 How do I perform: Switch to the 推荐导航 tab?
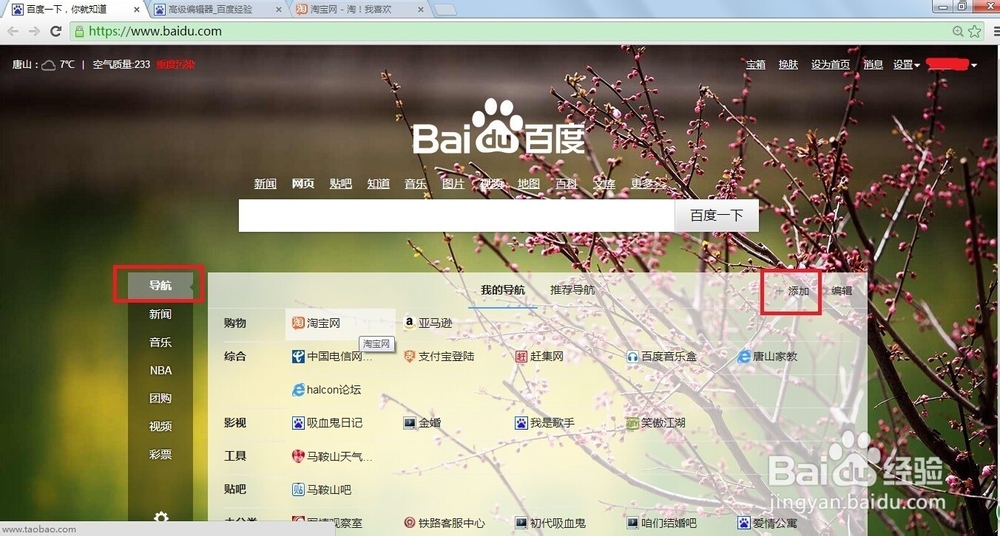[573, 290]
